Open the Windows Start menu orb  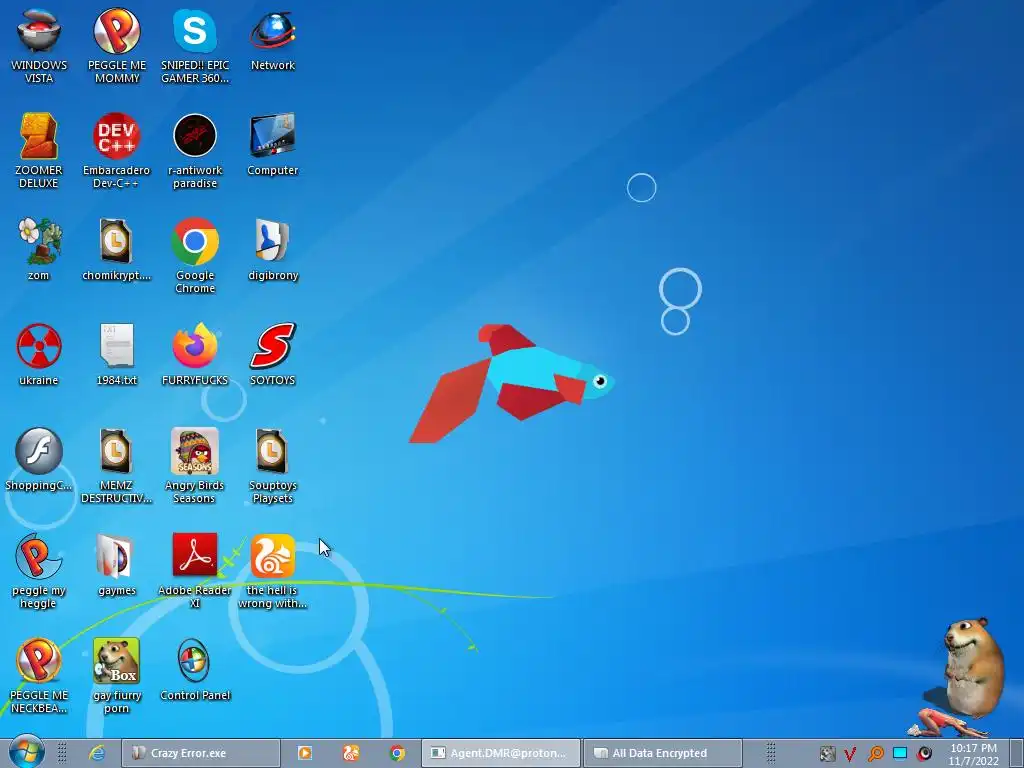click(x=26, y=752)
